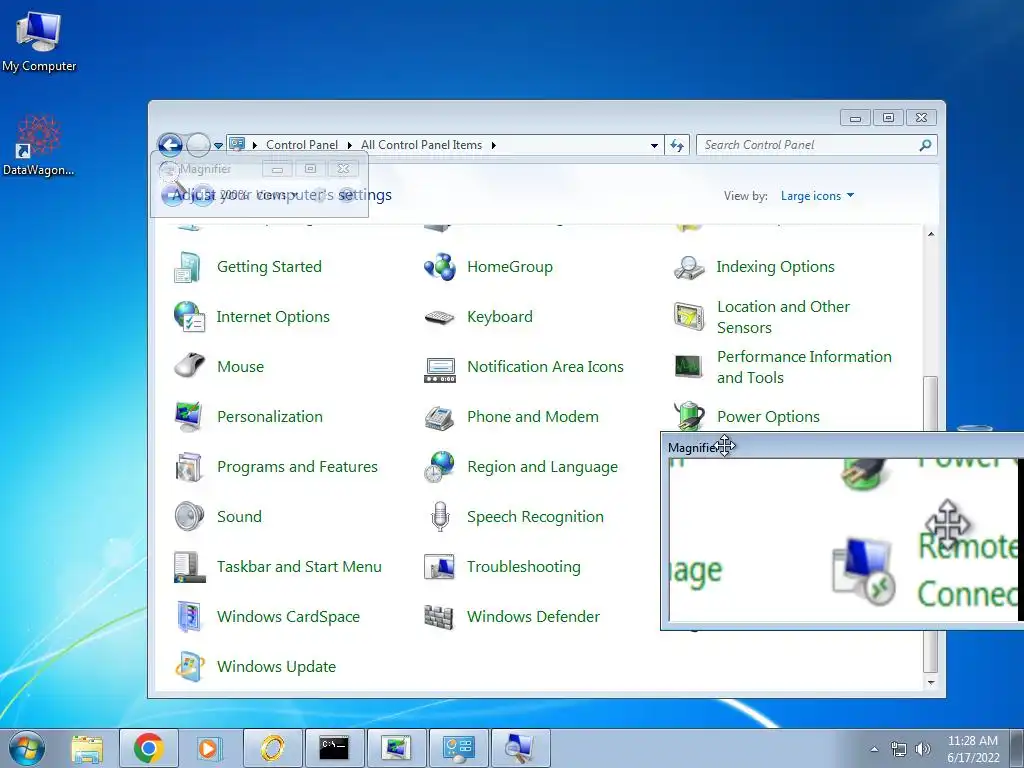Screen dimensions: 1024x768
Task: Select the My Computer desktop icon
Action: (x=39, y=42)
